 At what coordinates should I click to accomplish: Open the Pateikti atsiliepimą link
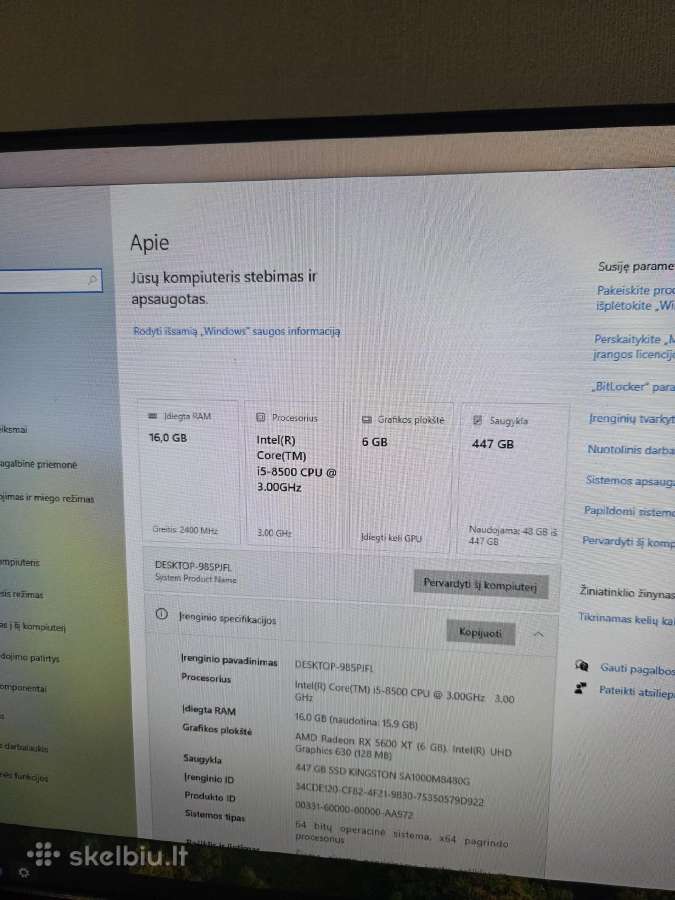637,691
